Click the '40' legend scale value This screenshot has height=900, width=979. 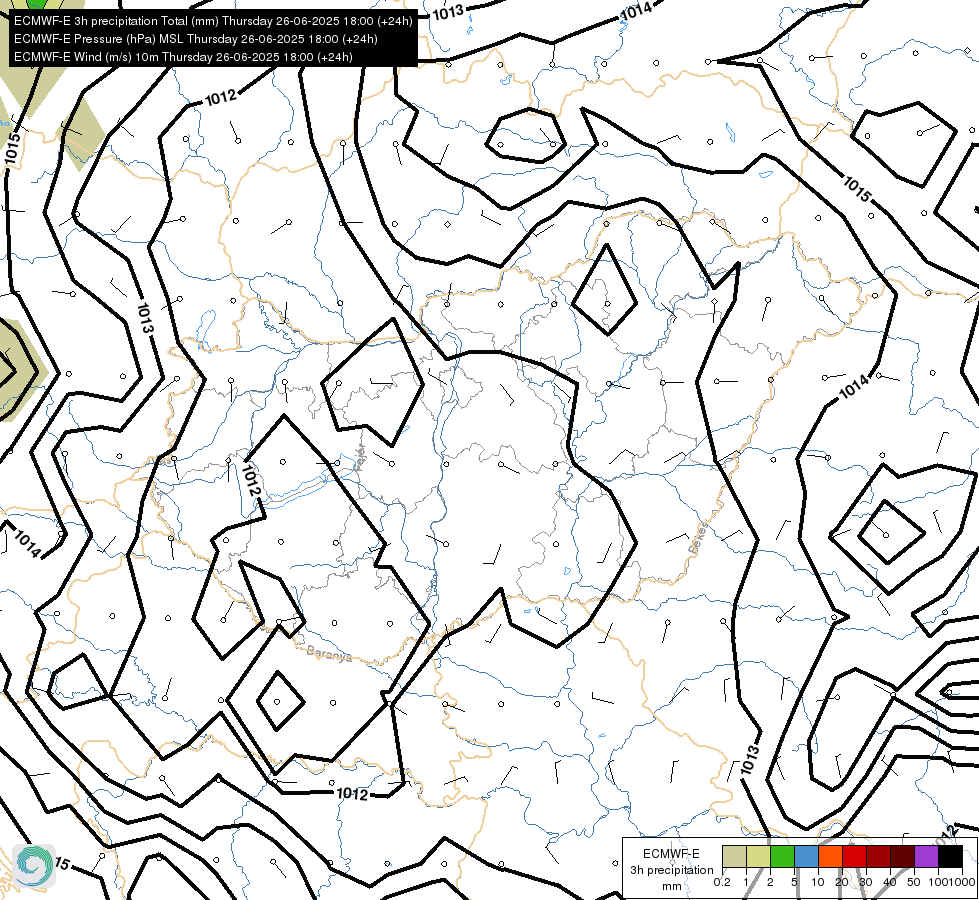(x=890, y=882)
